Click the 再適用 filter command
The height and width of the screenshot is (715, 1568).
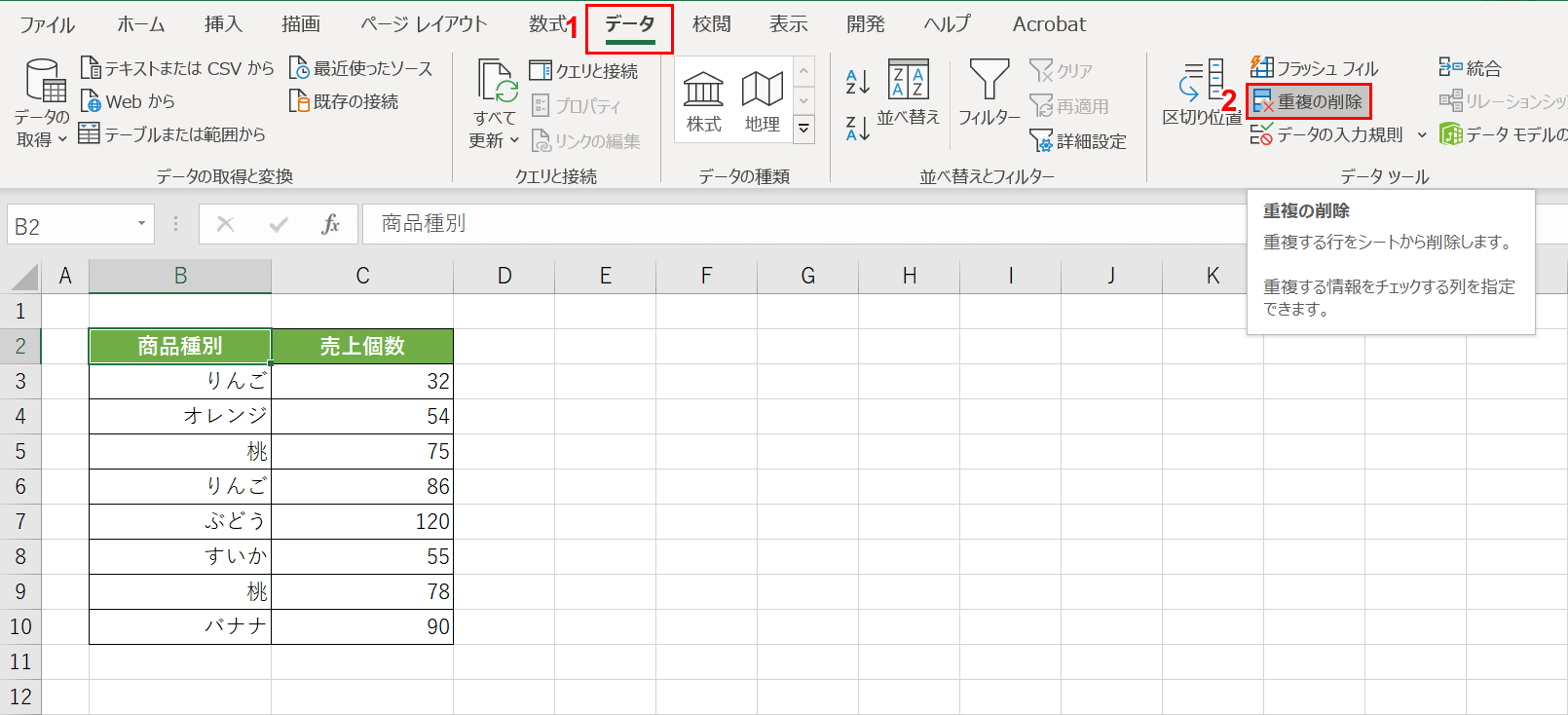tap(1069, 105)
